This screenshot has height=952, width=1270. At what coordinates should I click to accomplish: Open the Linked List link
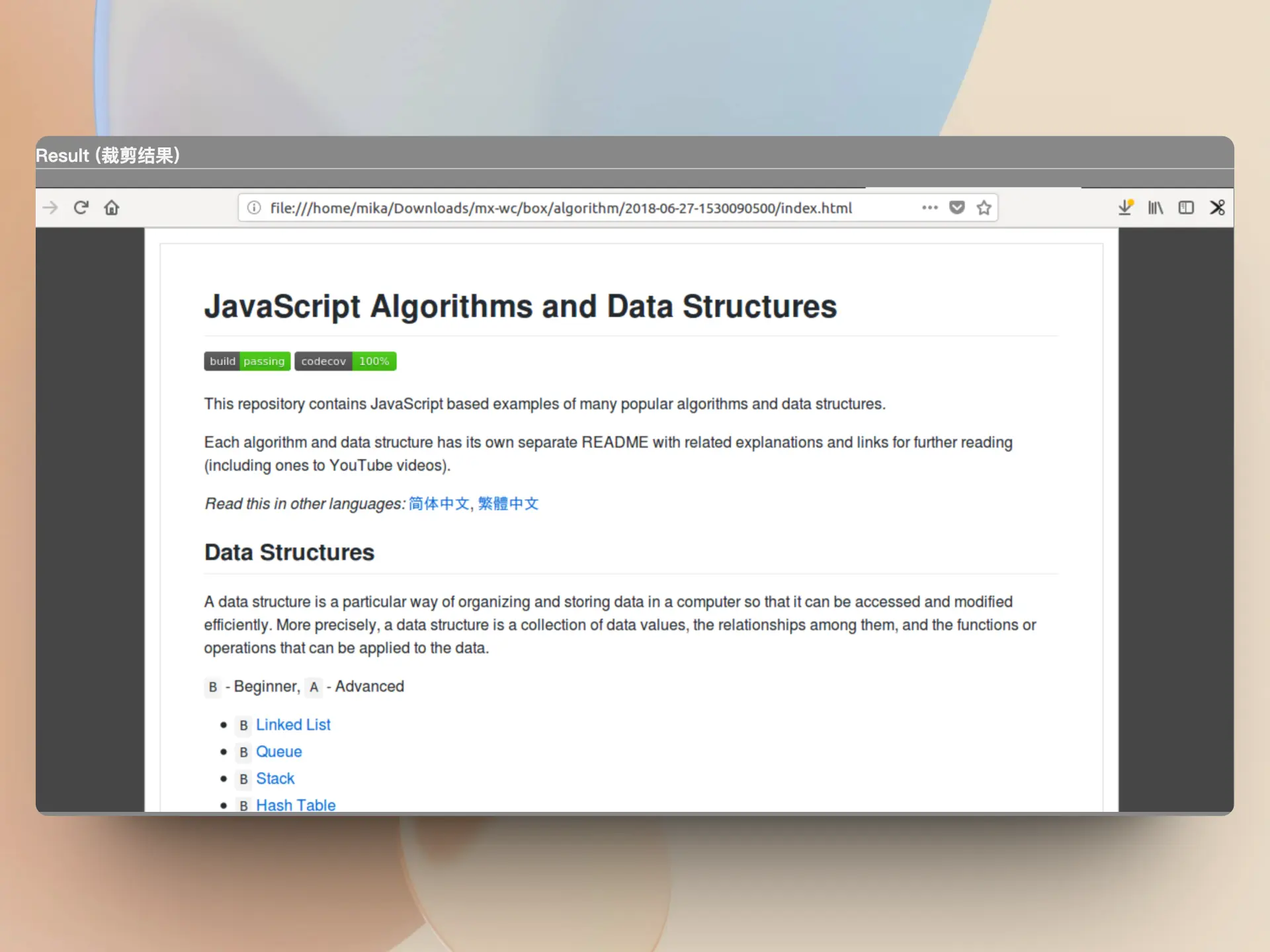(x=293, y=725)
